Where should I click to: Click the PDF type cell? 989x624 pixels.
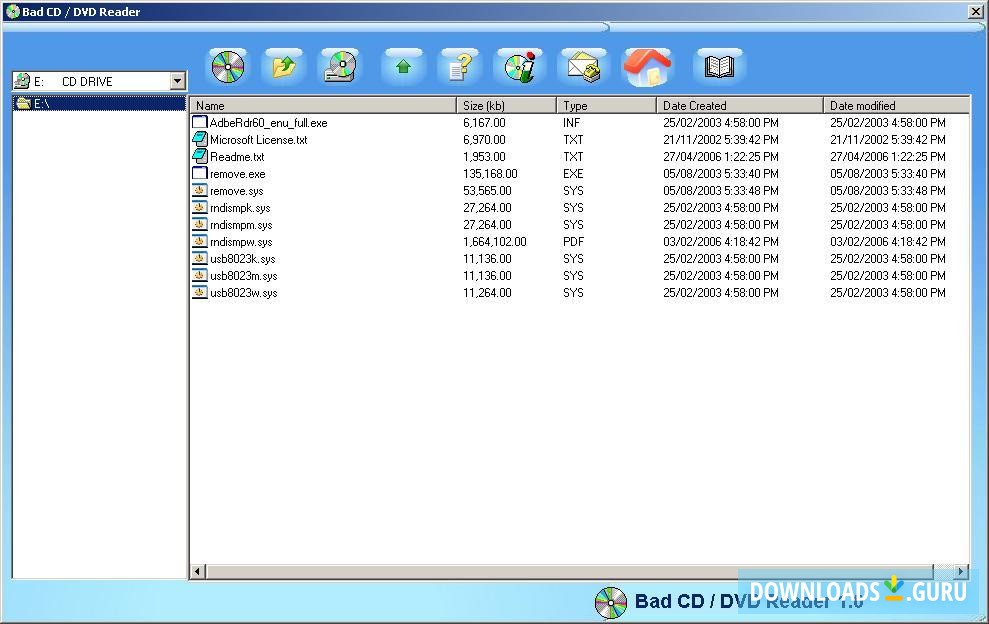(573, 242)
